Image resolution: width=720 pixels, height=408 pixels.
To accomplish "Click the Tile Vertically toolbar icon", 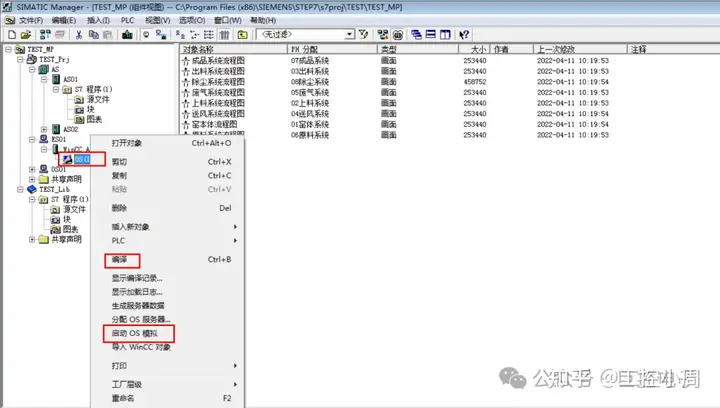I will (x=445, y=34).
